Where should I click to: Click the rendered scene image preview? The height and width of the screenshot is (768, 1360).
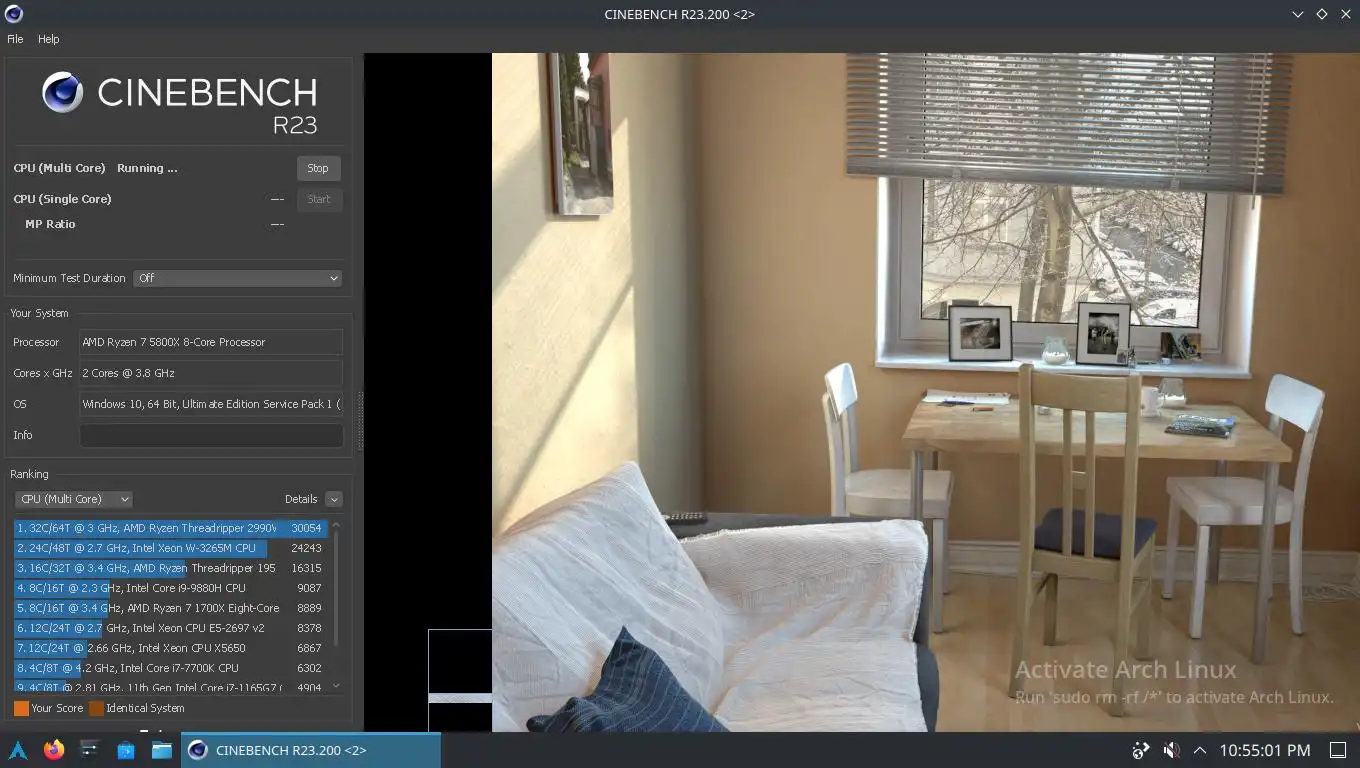pos(925,392)
